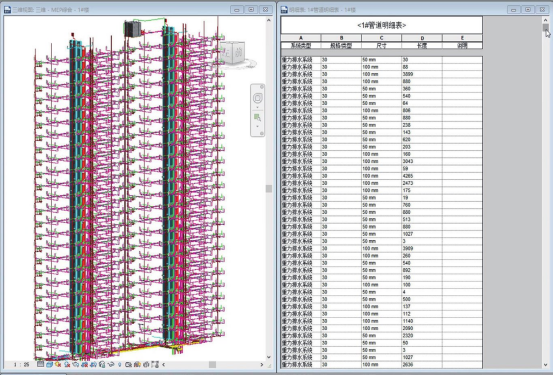Viewport: 553px width, 375px height.
Task: Select length cell with value 513
Action: pyautogui.click(x=422, y=219)
